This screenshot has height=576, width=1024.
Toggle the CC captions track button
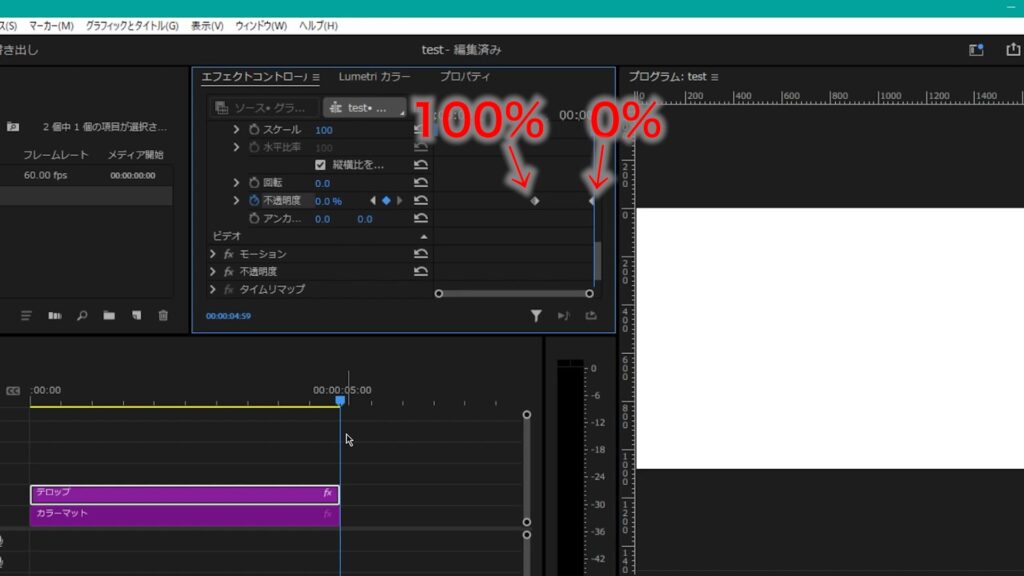[13, 391]
